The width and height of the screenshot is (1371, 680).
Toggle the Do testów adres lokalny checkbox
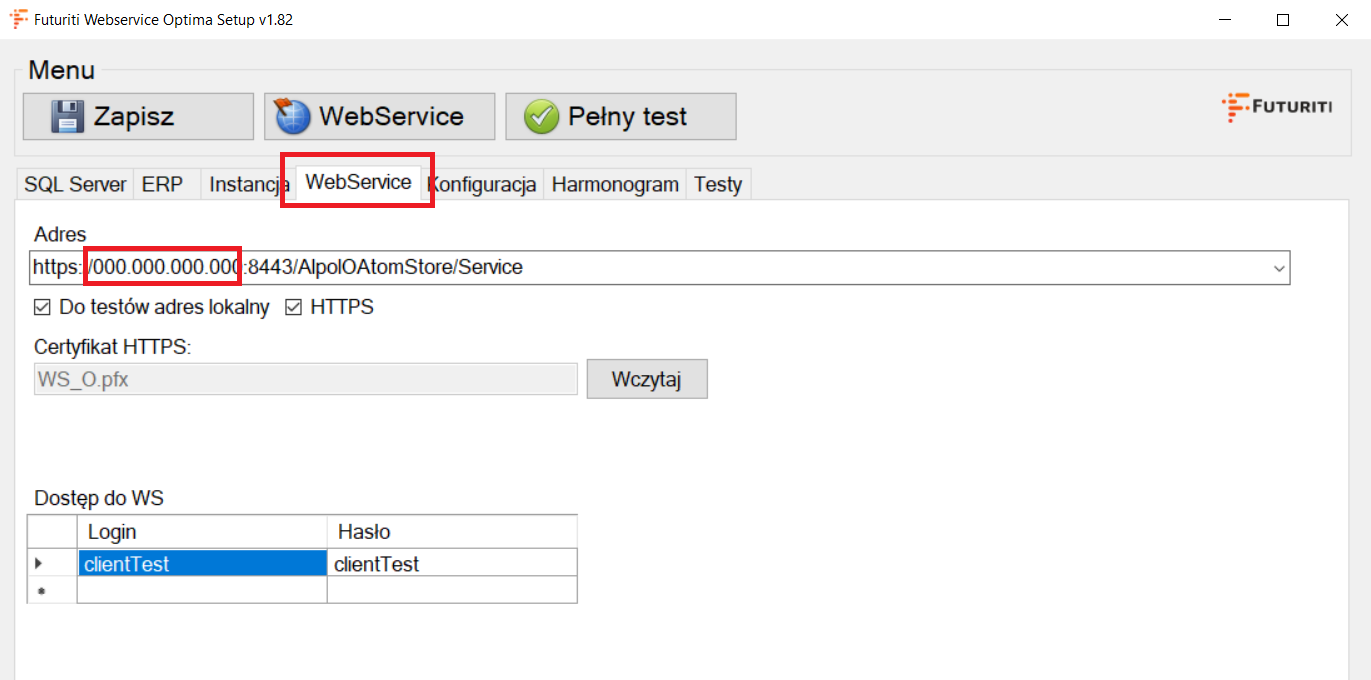pyautogui.click(x=42, y=308)
